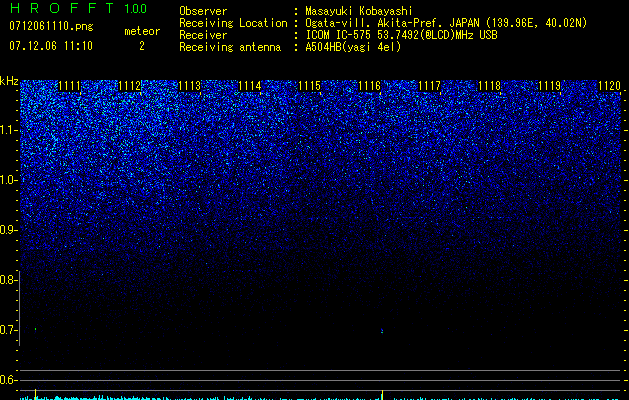Click the 1120 time marker
This screenshot has height=400, width=629.
click(609, 86)
